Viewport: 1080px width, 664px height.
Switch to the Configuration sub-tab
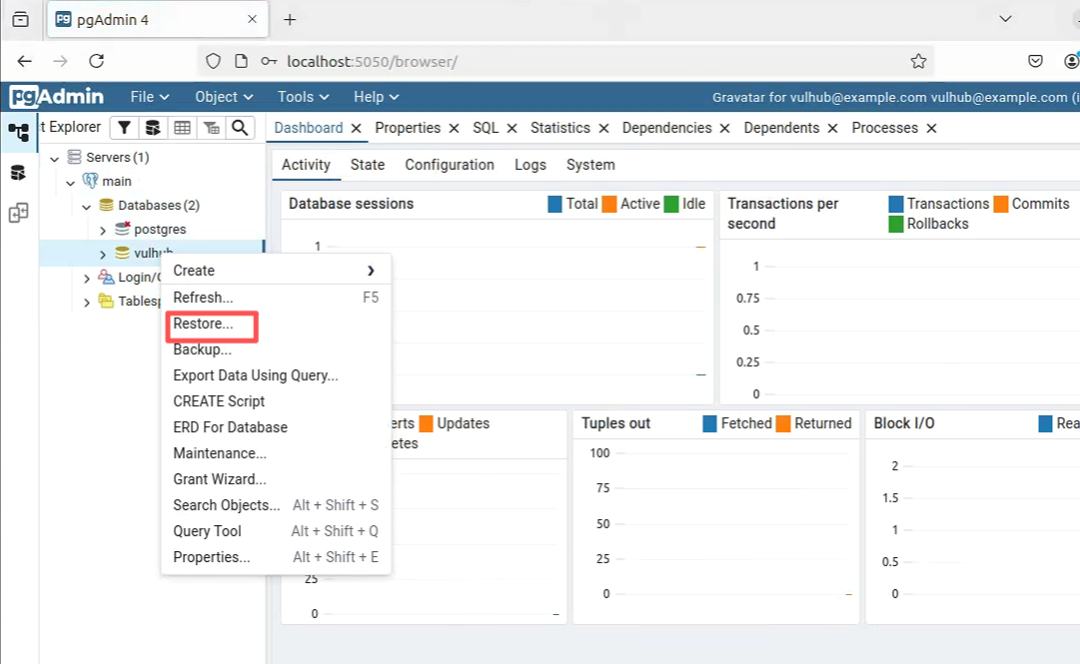[449, 165]
